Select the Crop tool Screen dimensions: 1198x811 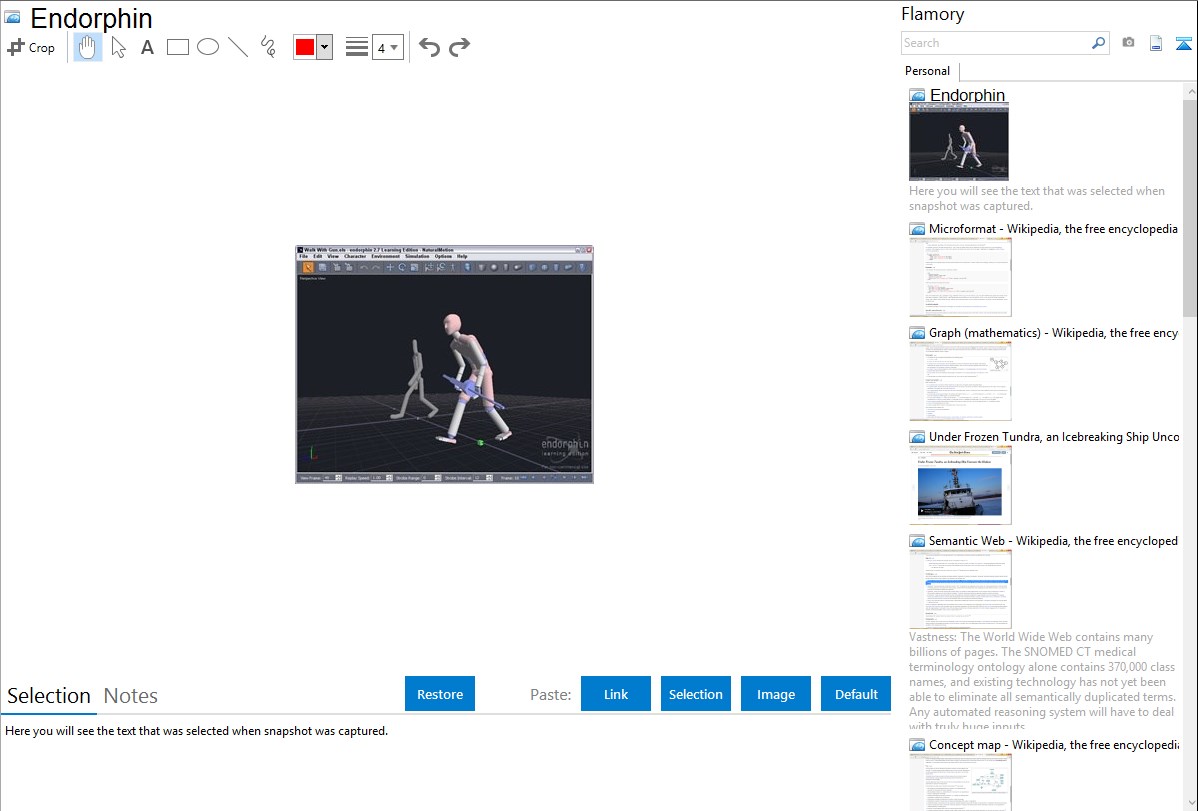[31, 47]
